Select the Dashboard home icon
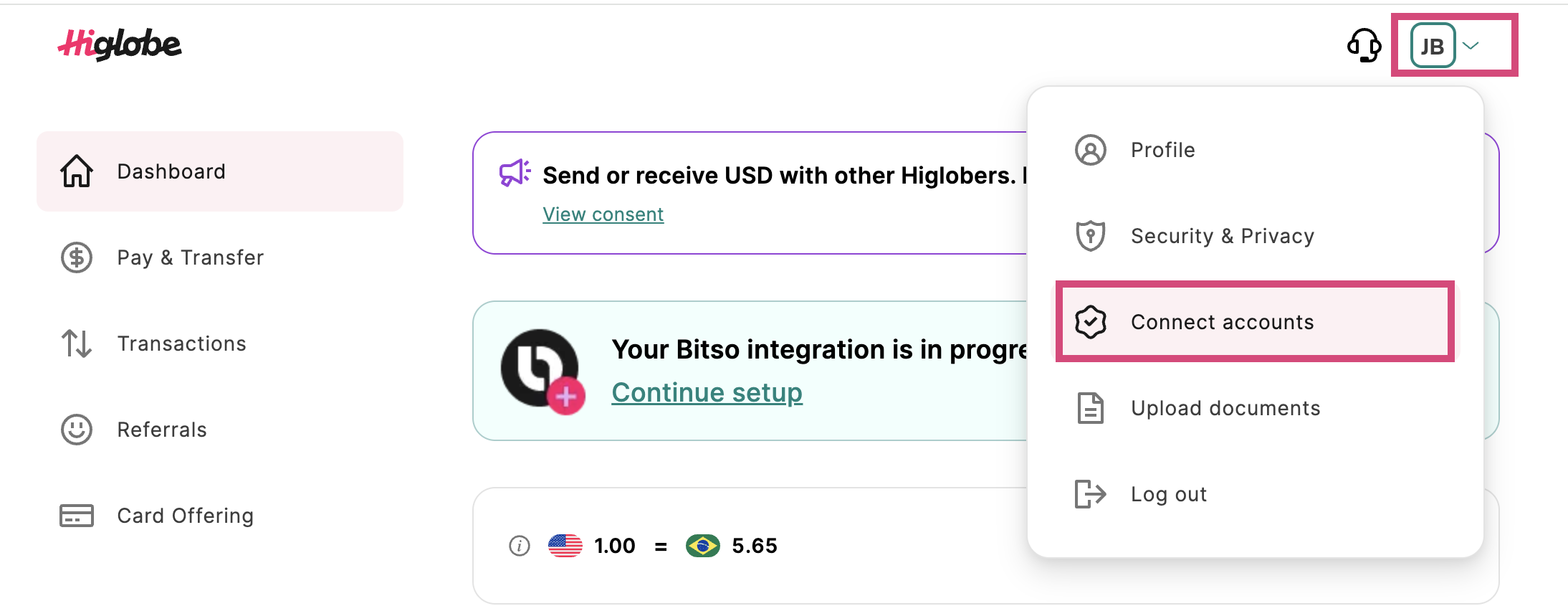This screenshot has width=1568, height=606. (76, 171)
